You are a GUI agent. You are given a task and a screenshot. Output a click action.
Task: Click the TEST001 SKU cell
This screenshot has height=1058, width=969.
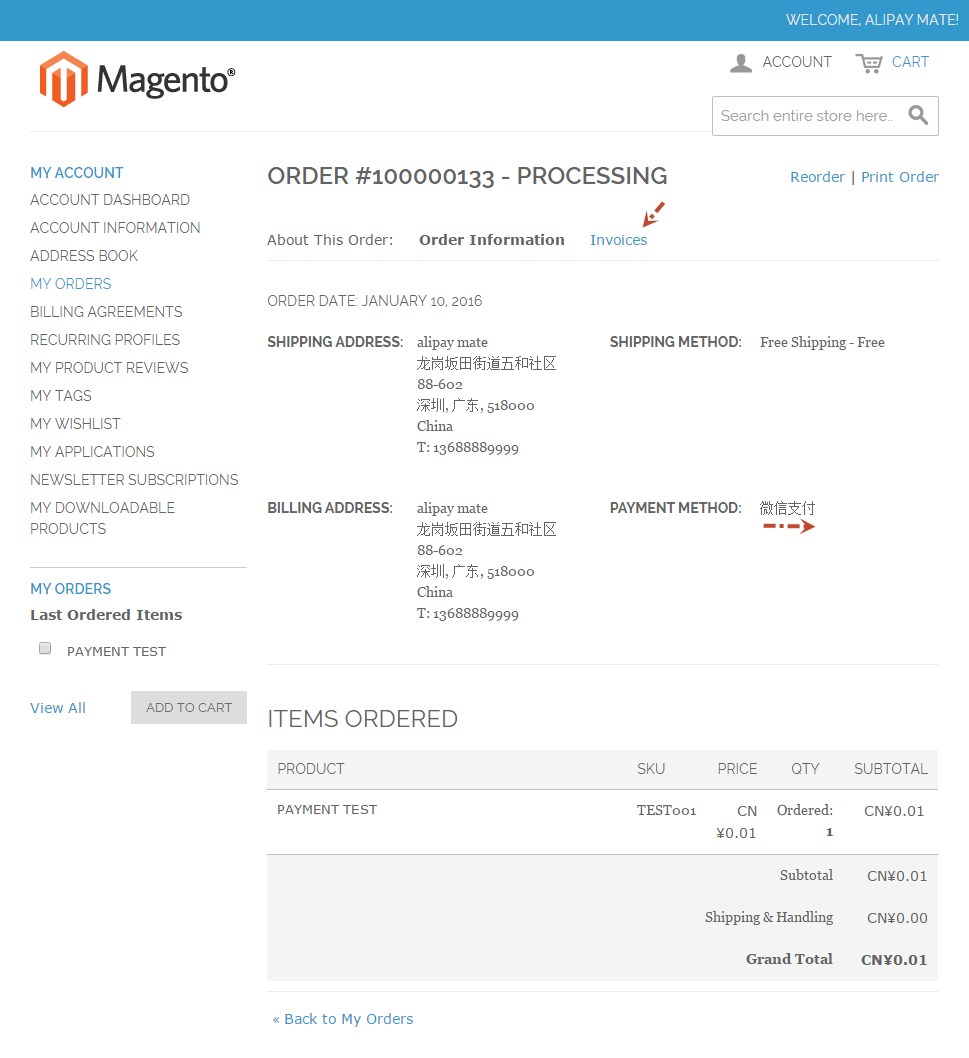(666, 810)
